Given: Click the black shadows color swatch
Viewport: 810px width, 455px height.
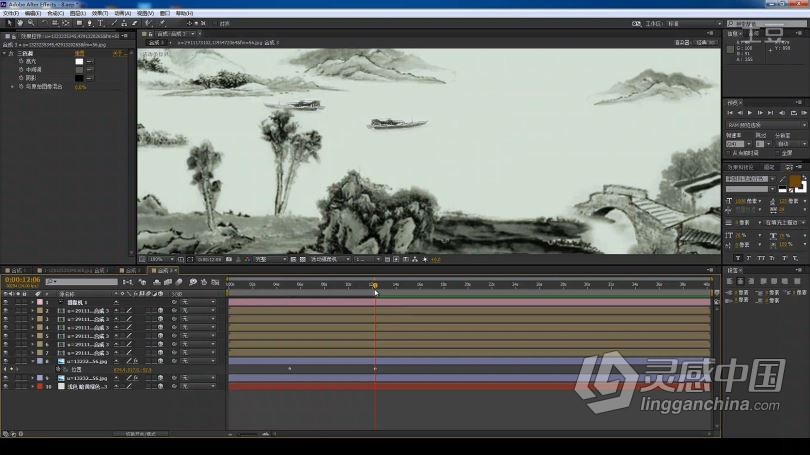Looking at the screenshot, I should 79,78.
